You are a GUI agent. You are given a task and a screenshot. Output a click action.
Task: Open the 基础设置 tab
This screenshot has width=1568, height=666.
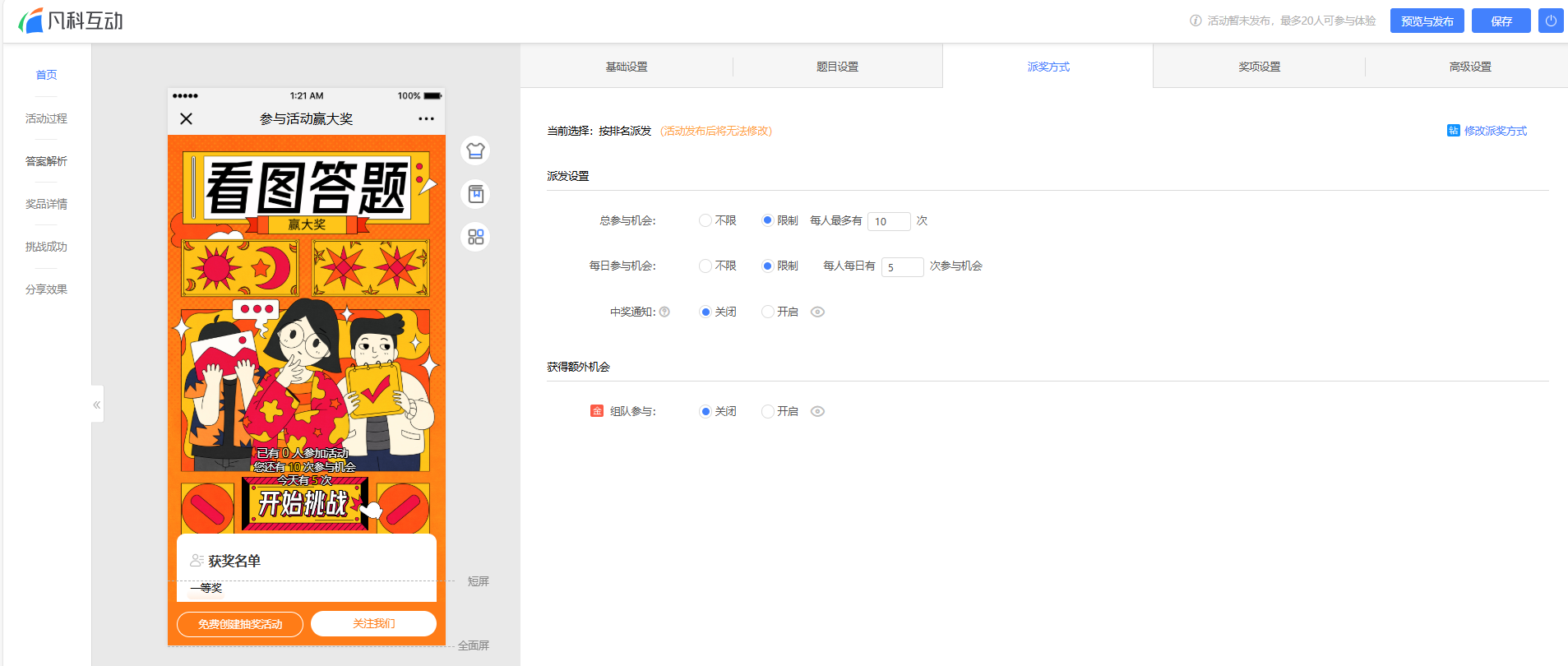(x=627, y=67)
